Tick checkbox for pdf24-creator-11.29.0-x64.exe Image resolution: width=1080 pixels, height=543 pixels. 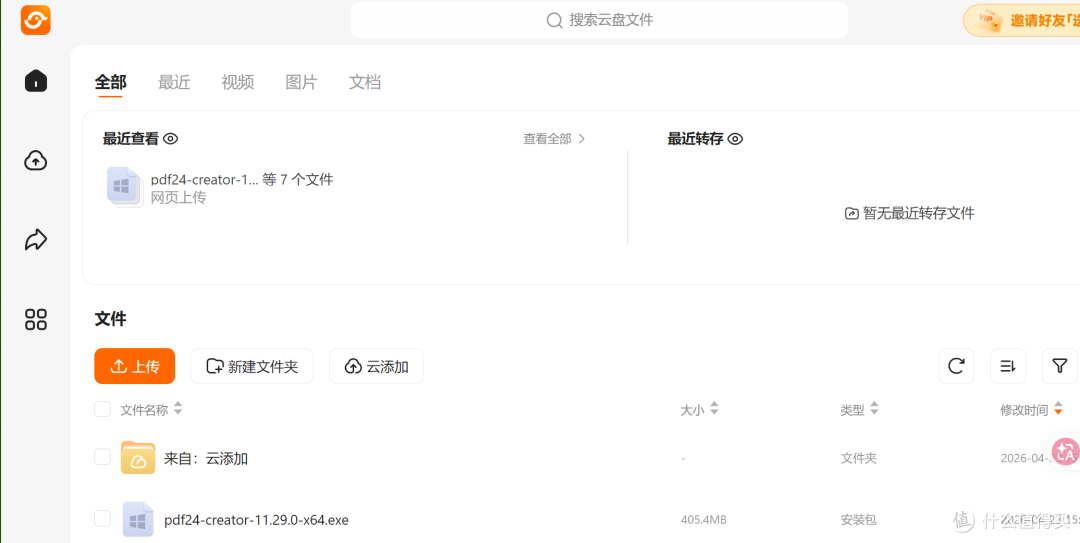pyautogui.click(x=103, y=519)
